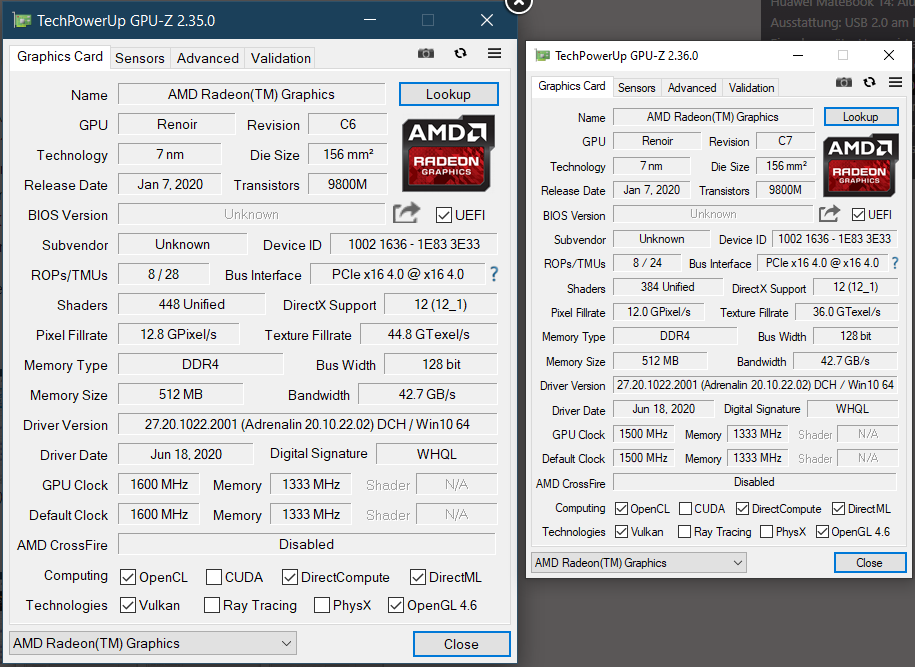Screen dimensions: 915x667
Task: Click refresh icon in GPU-Z 2.36.0 window
Action: pos(869,82)
